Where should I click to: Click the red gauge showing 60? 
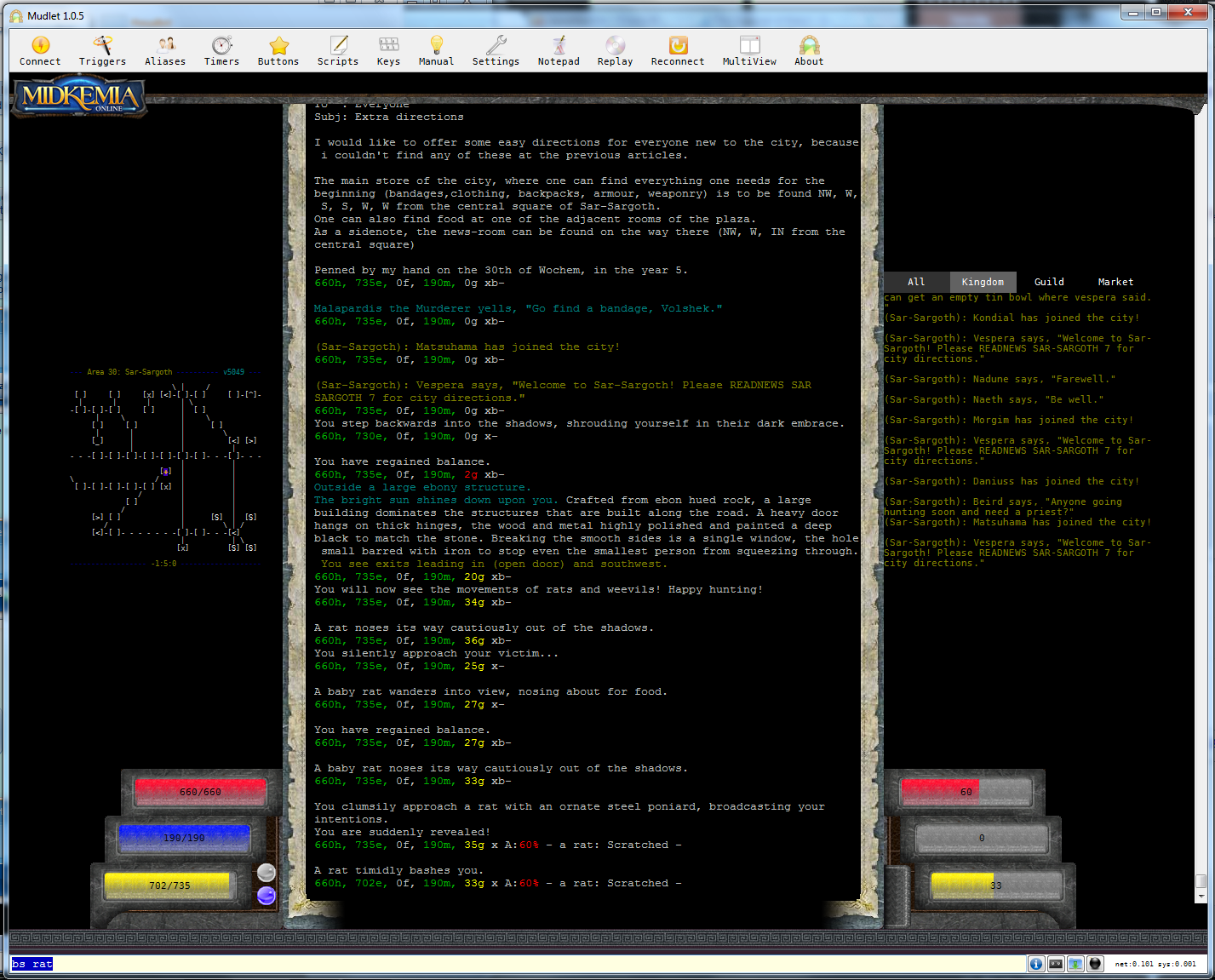(x=966, y=792)
